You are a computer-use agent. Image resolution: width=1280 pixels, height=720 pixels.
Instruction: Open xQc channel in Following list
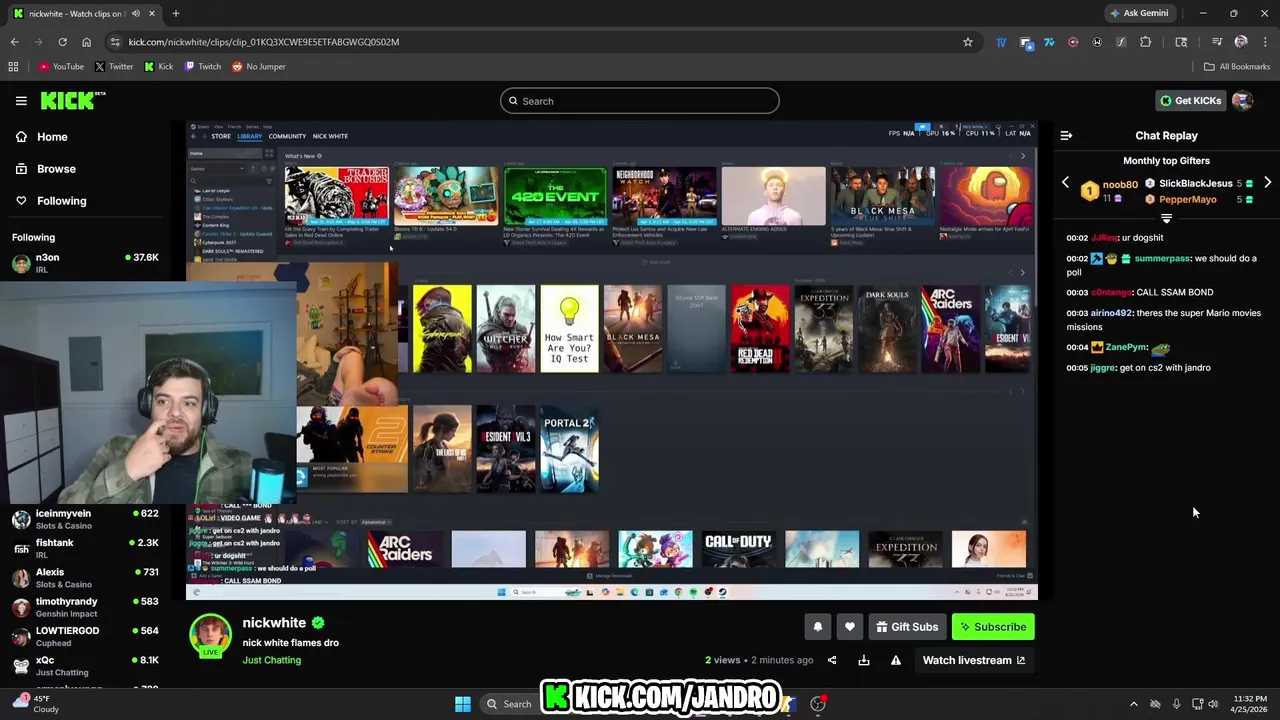(85, 666)
